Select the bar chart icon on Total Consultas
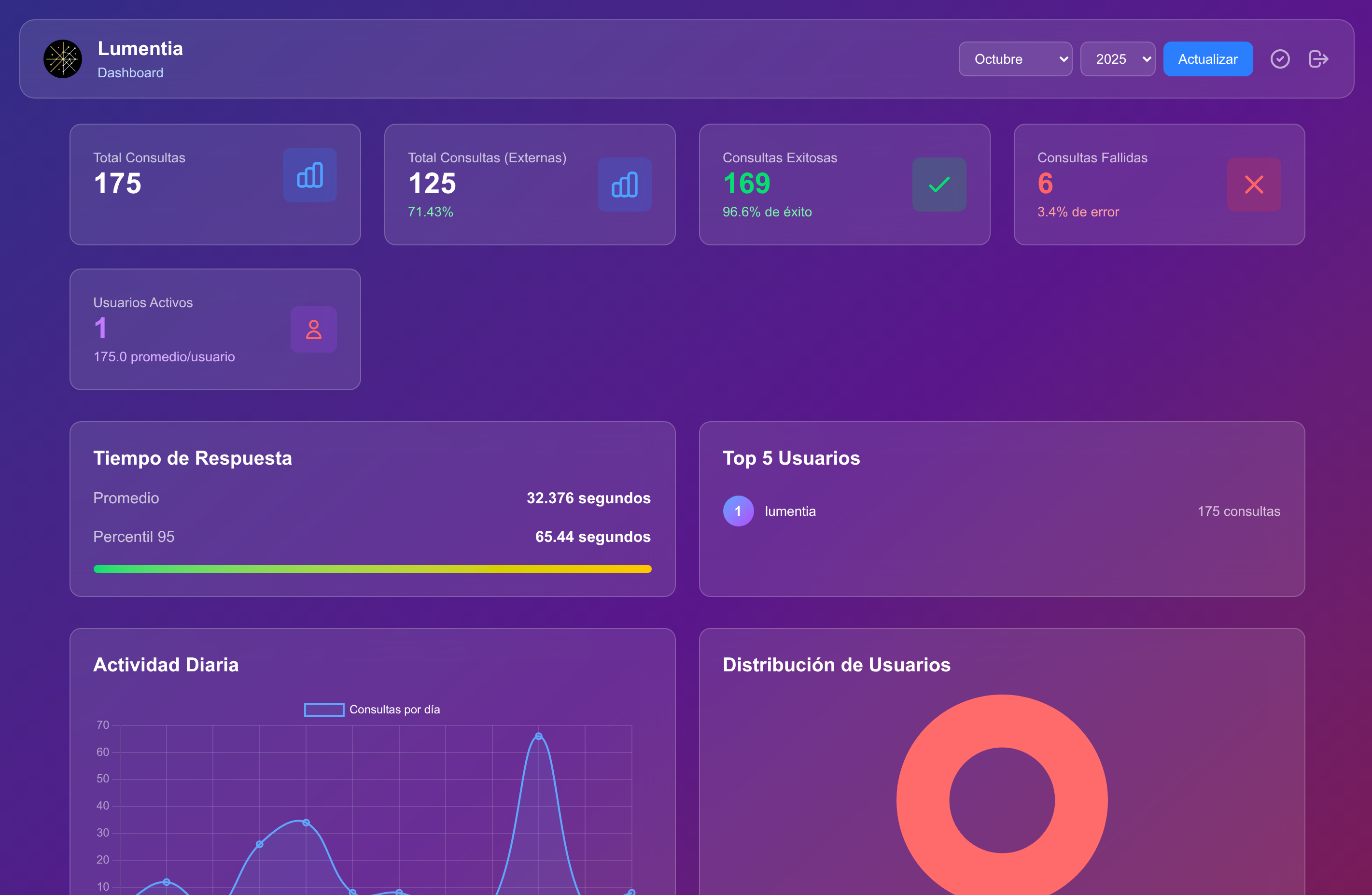The height and width of the screenshot is (895, 1372). coord(309,175)
